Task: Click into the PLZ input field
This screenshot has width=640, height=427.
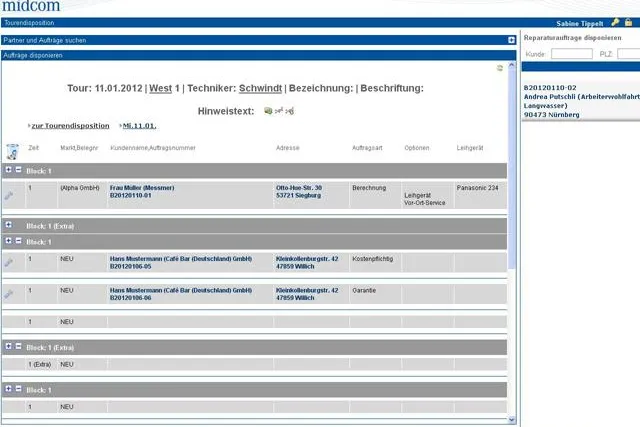Action: (629, 54)
